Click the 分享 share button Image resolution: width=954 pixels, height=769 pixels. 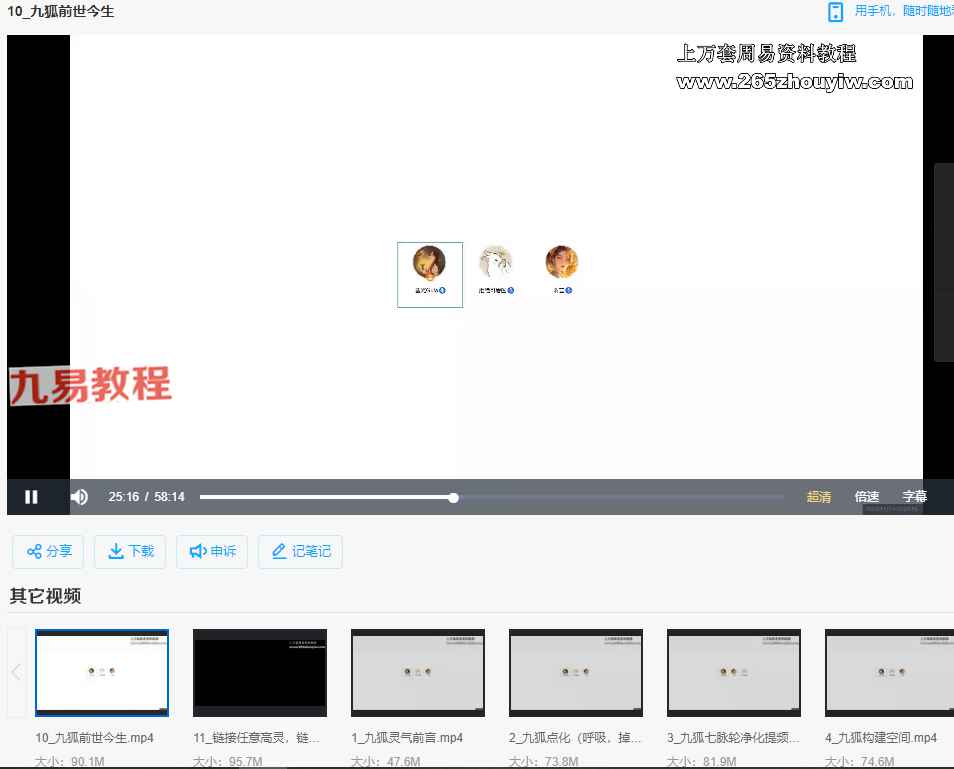[x=48, y=551]
